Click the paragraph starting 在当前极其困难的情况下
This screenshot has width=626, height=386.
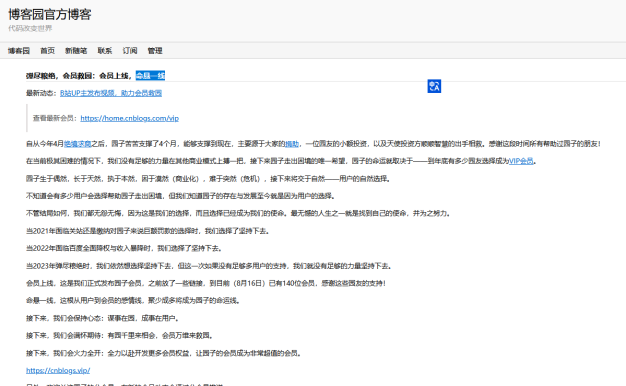[281, 161]
